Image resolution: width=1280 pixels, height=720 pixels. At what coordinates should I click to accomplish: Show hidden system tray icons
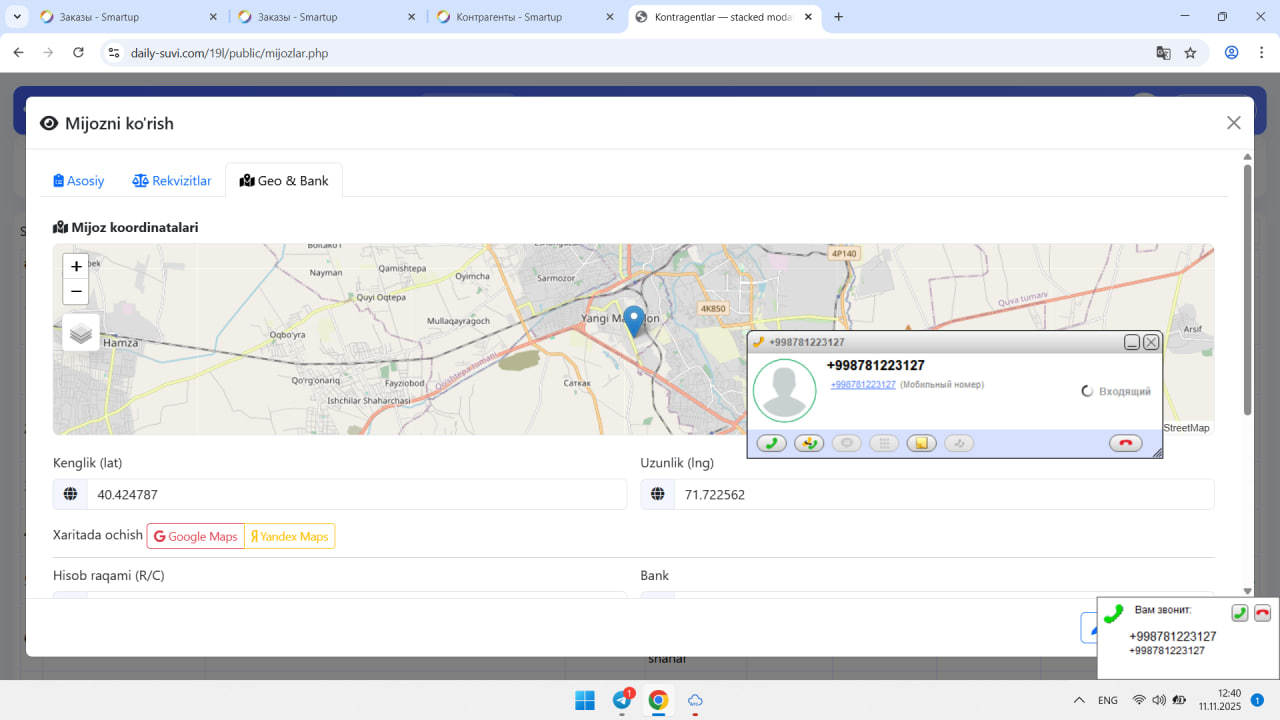point(1079,700)
